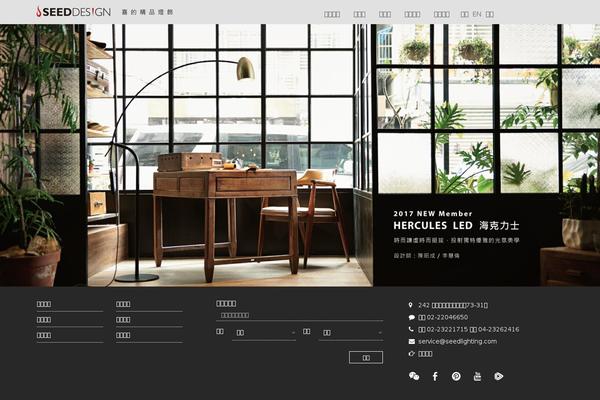Email service@seedlighting.com

click(x=457, y=341)
